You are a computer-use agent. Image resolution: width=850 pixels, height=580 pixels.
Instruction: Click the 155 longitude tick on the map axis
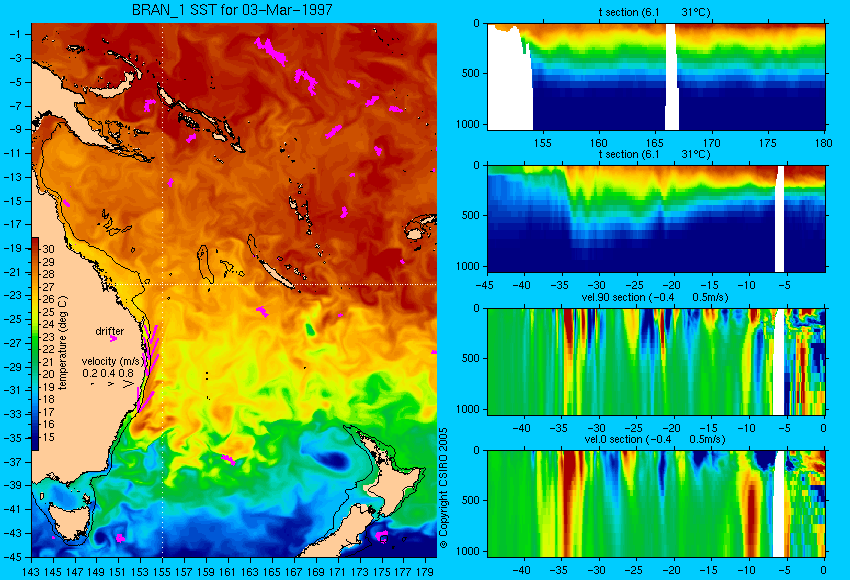point(162,572)
